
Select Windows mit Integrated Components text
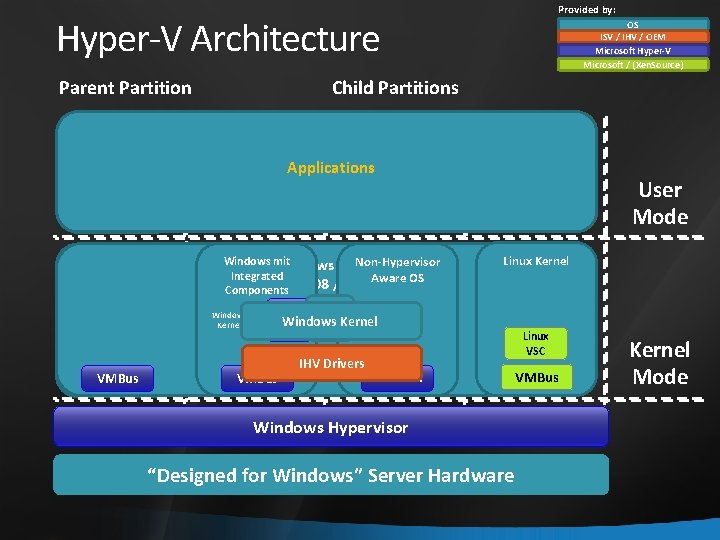click(x=257, y=276)
